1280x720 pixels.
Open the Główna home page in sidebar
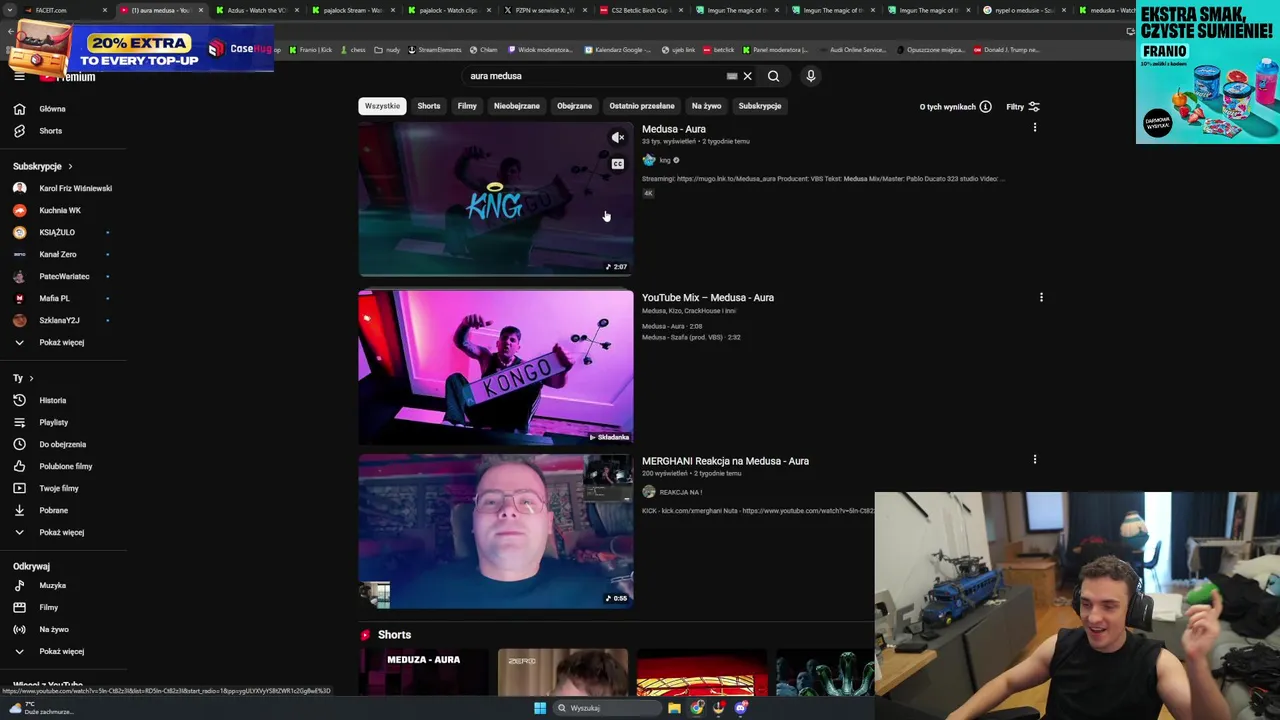[x=52, y=109]
